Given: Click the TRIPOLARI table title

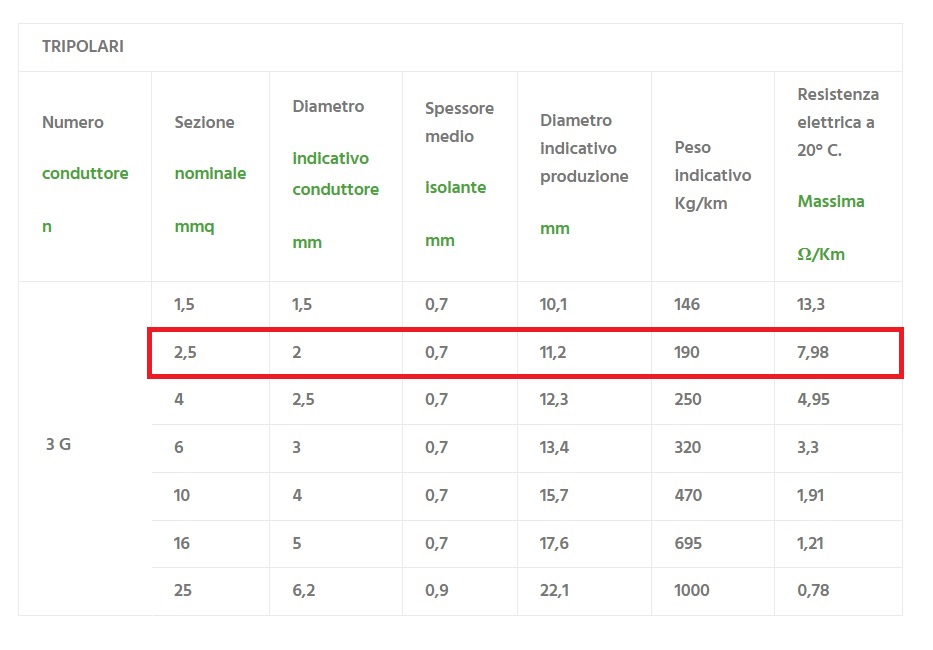Looking at the screenshot, I should [83, 47].
